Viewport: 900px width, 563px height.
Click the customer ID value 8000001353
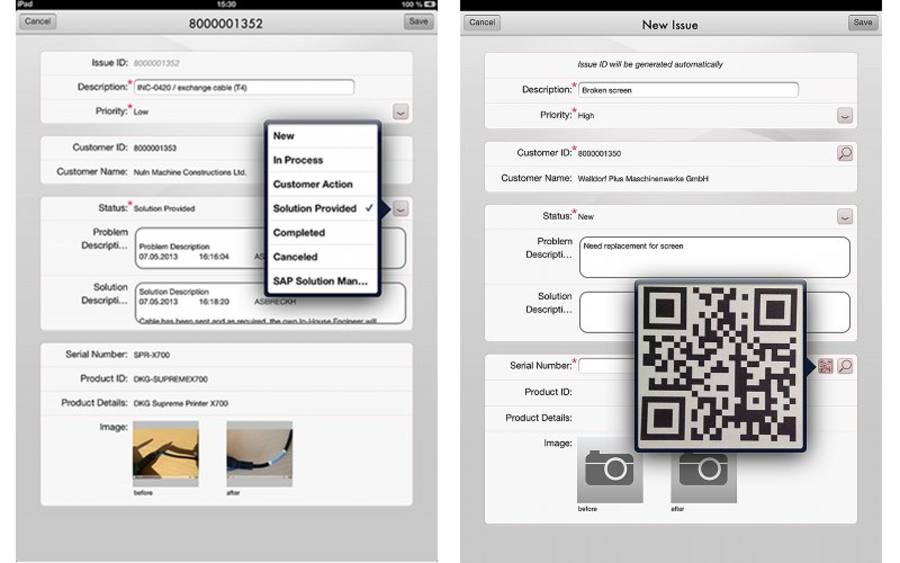[x=155, y=148]
